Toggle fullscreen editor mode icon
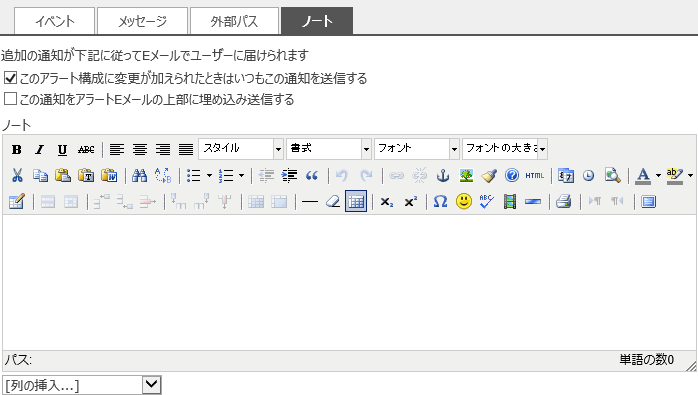Image resolution: width=698 pixels, height=395 pixels. [649, 202]
